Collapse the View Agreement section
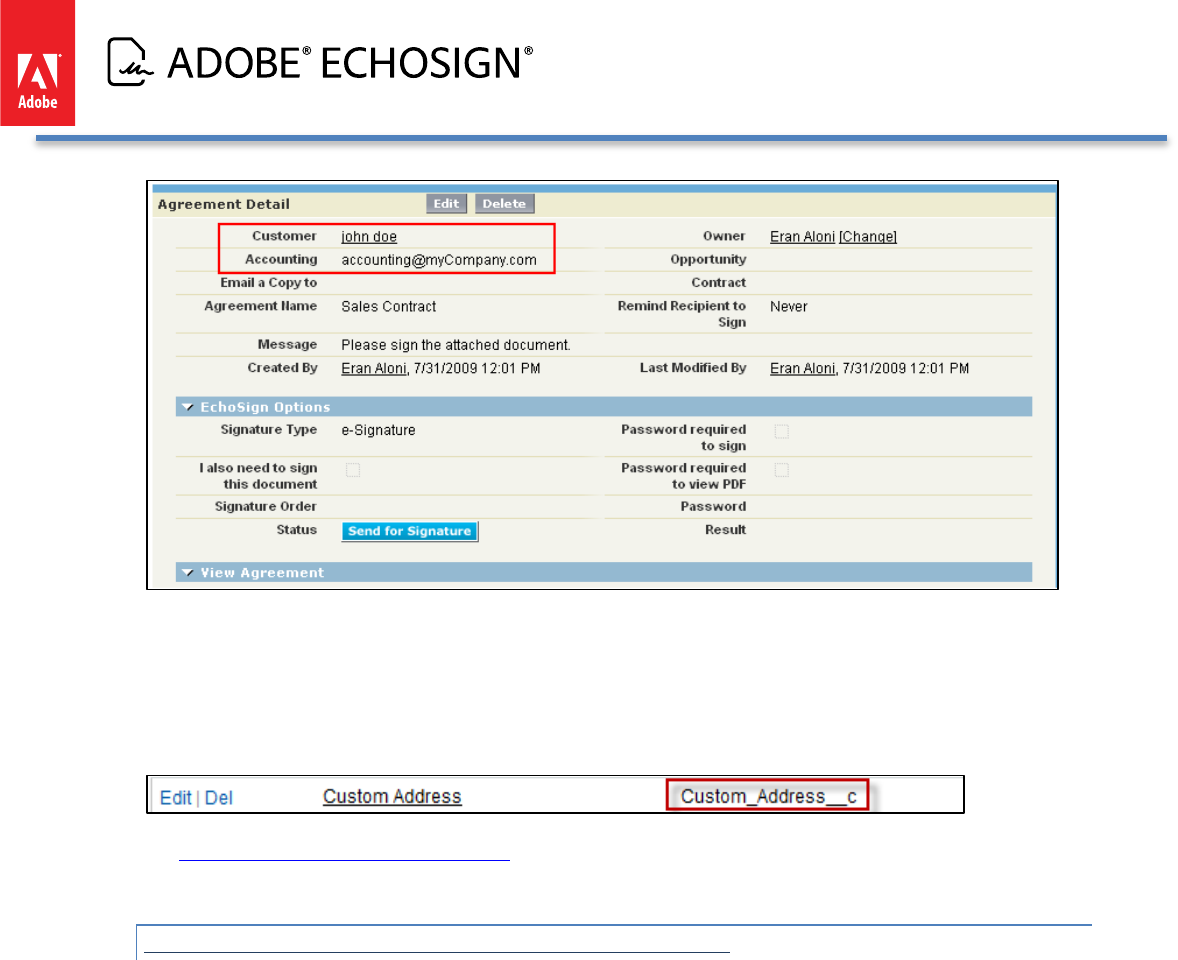Image resolution: width=1178 pixels, height=960 pixels. click(x=188, y=573)
